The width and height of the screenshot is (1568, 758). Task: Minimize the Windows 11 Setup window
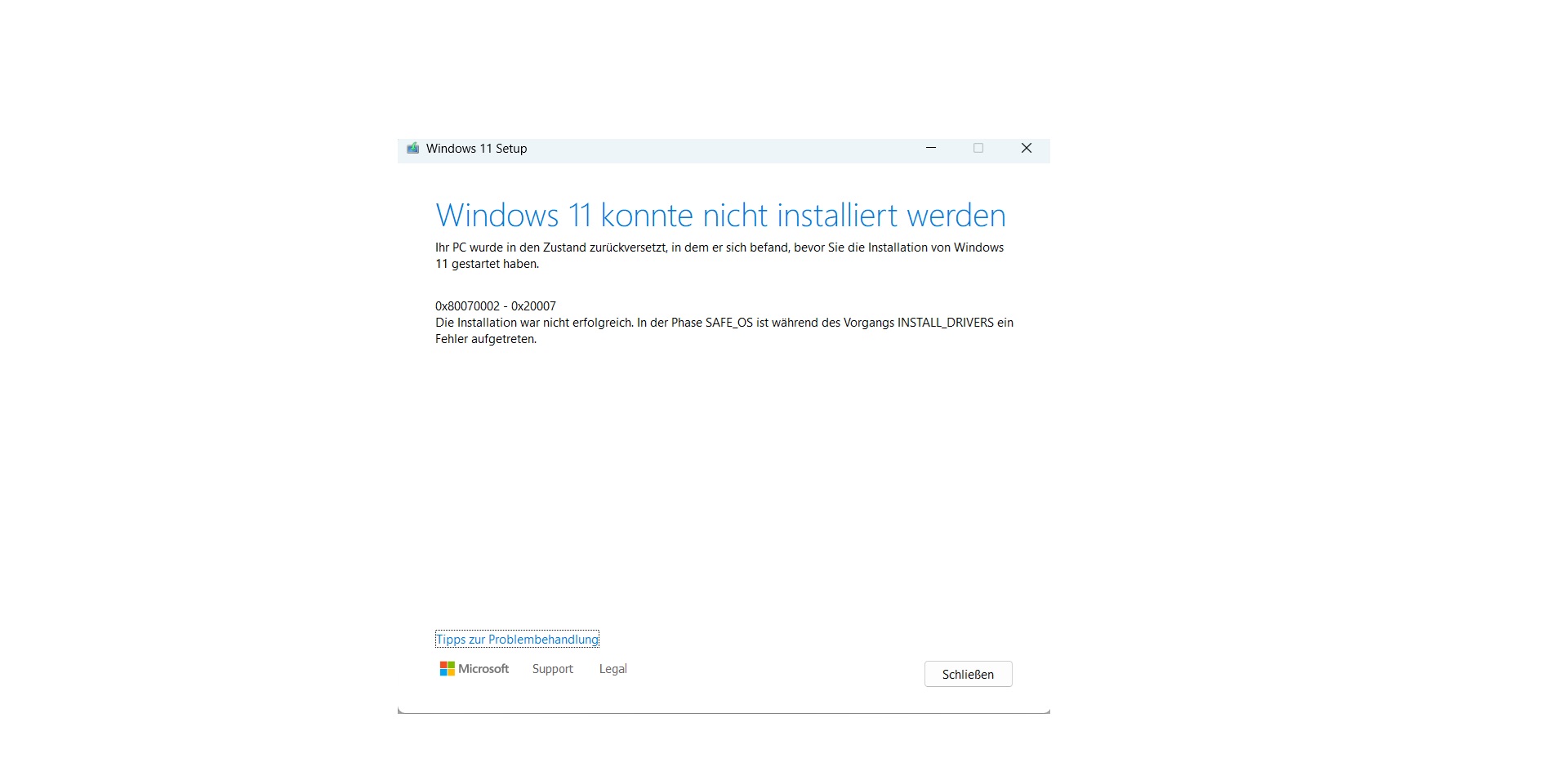point(931,148)
